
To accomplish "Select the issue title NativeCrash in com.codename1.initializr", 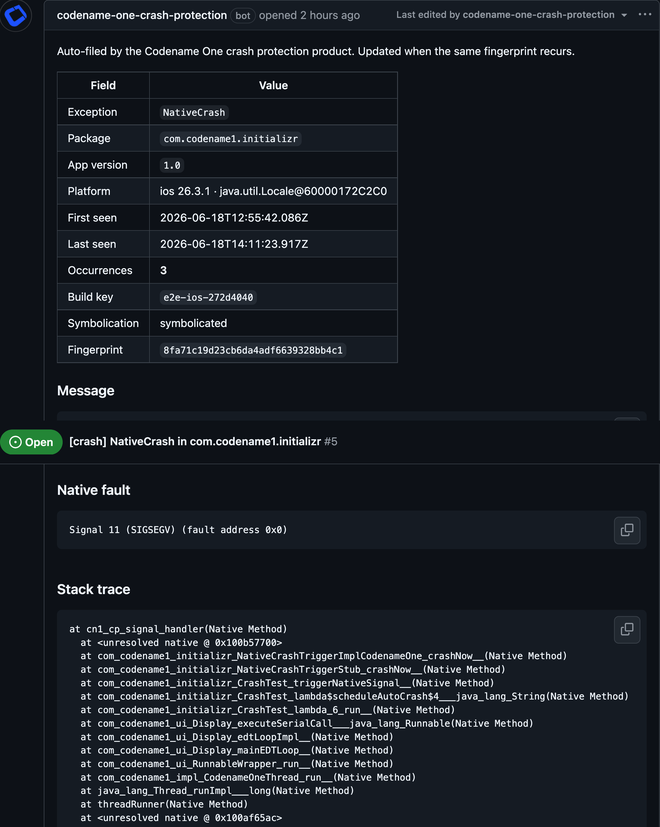I will 195,441.
